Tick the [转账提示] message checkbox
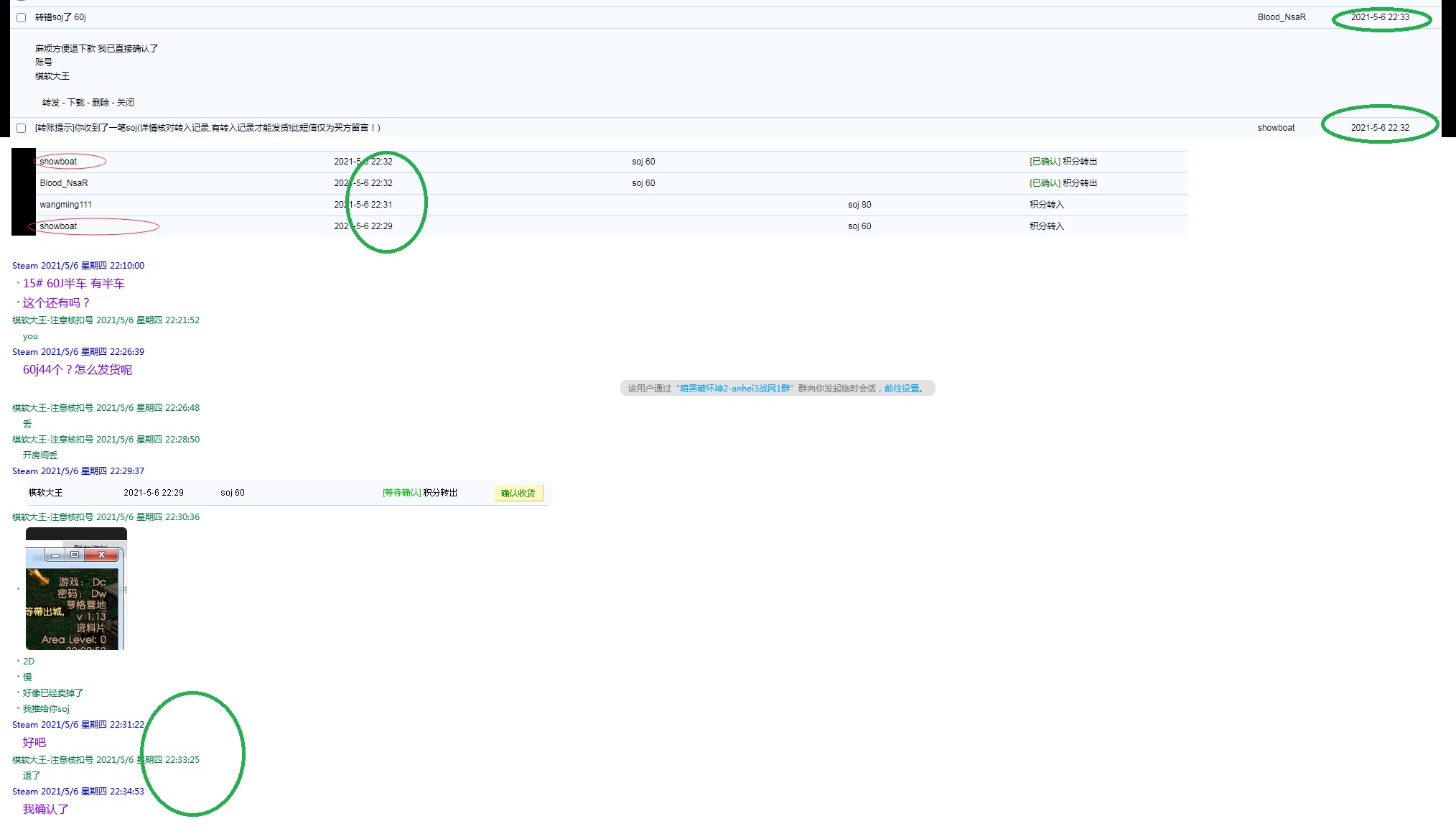1456x834 pixels. pyautogui.click(x=22, y=128)
